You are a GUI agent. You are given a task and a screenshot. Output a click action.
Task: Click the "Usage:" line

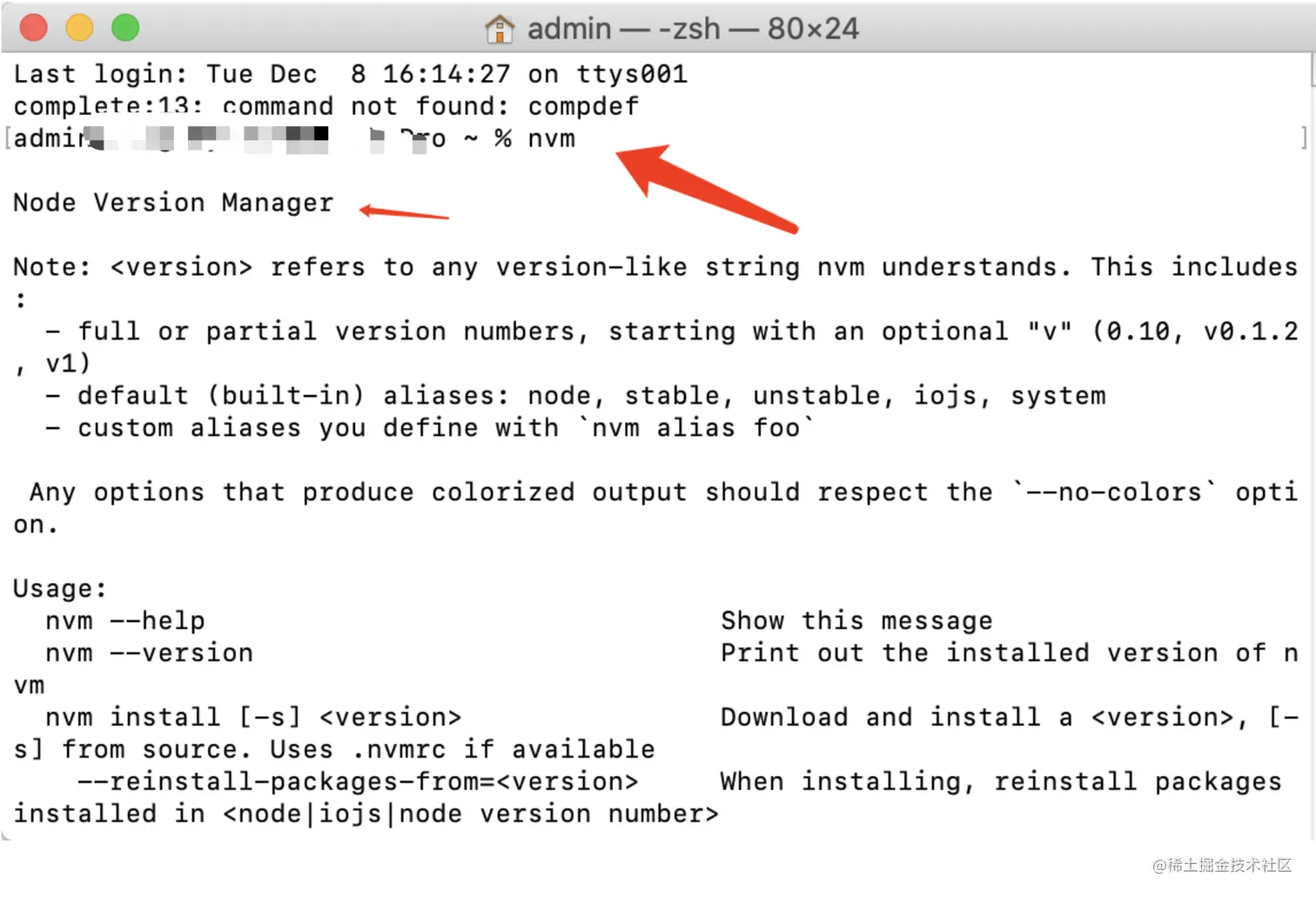[x=60, y=589]
